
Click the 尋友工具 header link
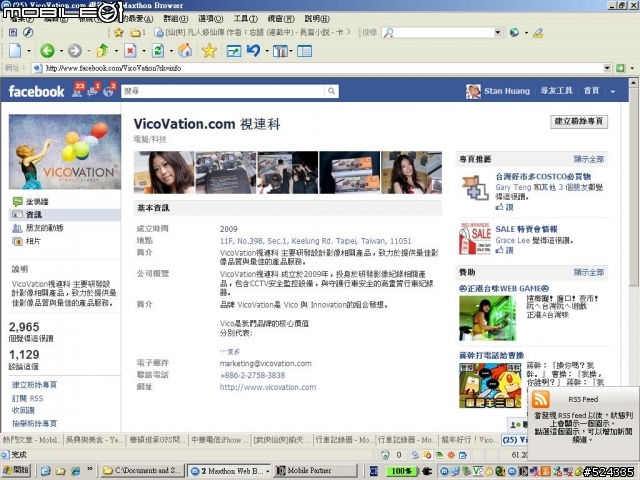556,91
